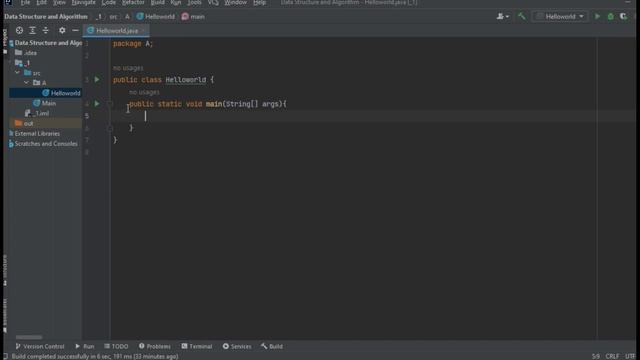Select the .idea folder in tree
The image size is (640, 360).
coord(26,53)
